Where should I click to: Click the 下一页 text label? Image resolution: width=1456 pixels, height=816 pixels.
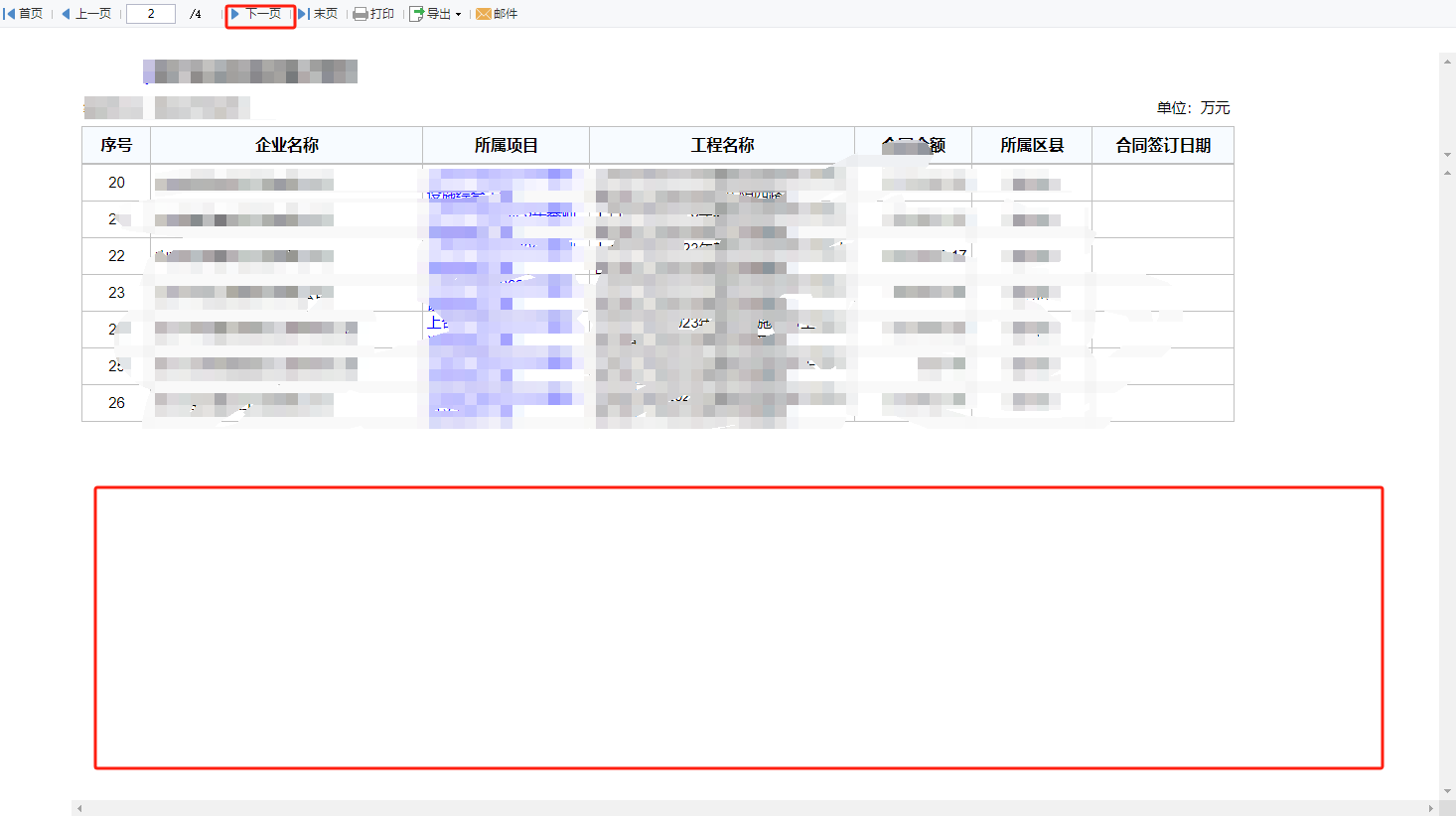(x=264, y=14)
